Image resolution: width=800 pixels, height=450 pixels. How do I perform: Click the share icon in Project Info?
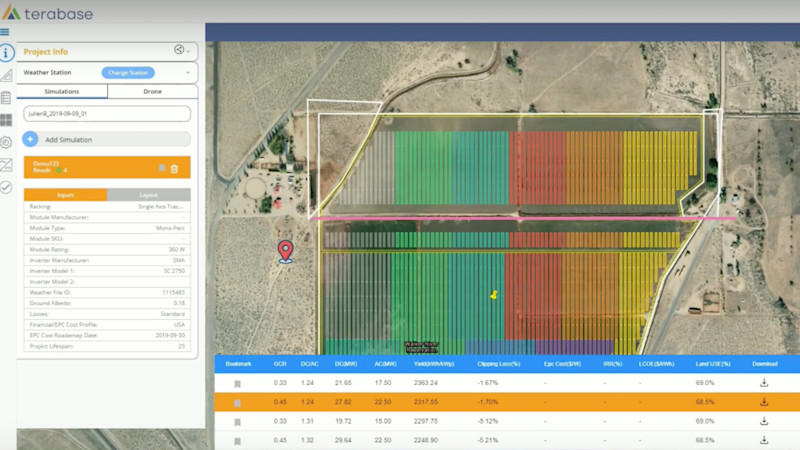(179, 49)
